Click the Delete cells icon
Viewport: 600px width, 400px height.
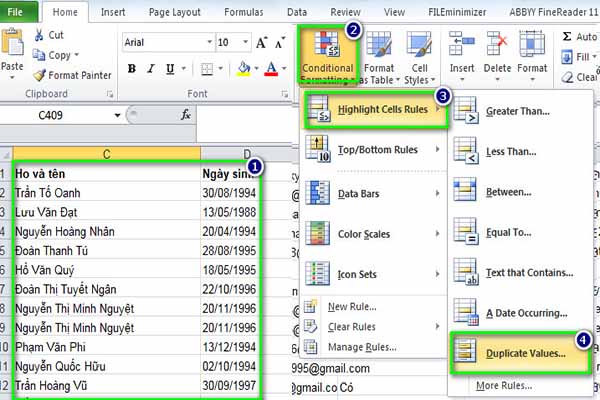tap(497, 43)
